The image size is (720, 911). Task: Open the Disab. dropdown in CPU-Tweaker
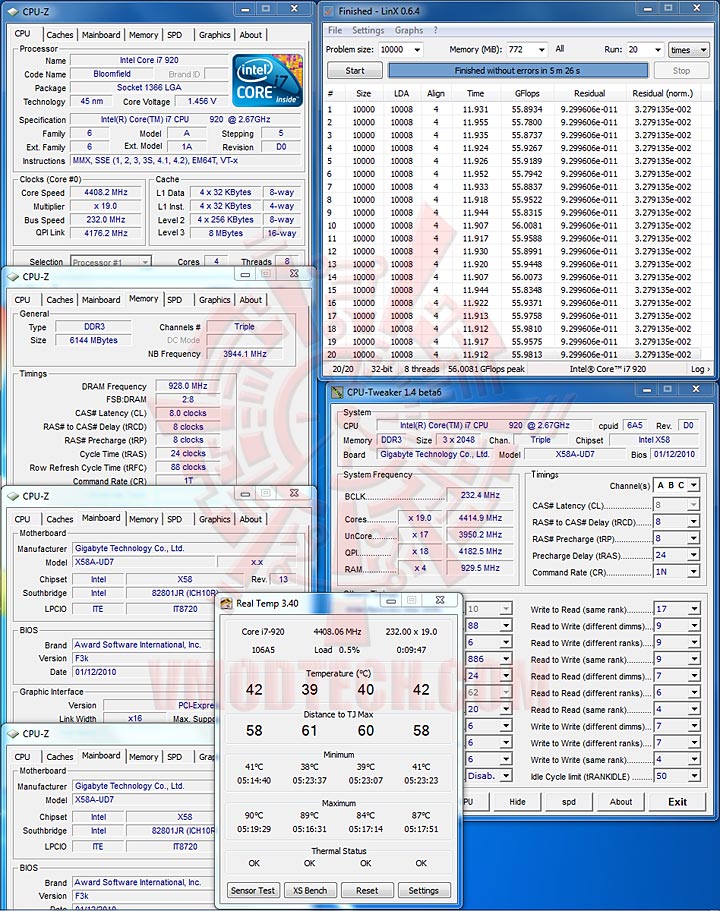click(506, 776)
